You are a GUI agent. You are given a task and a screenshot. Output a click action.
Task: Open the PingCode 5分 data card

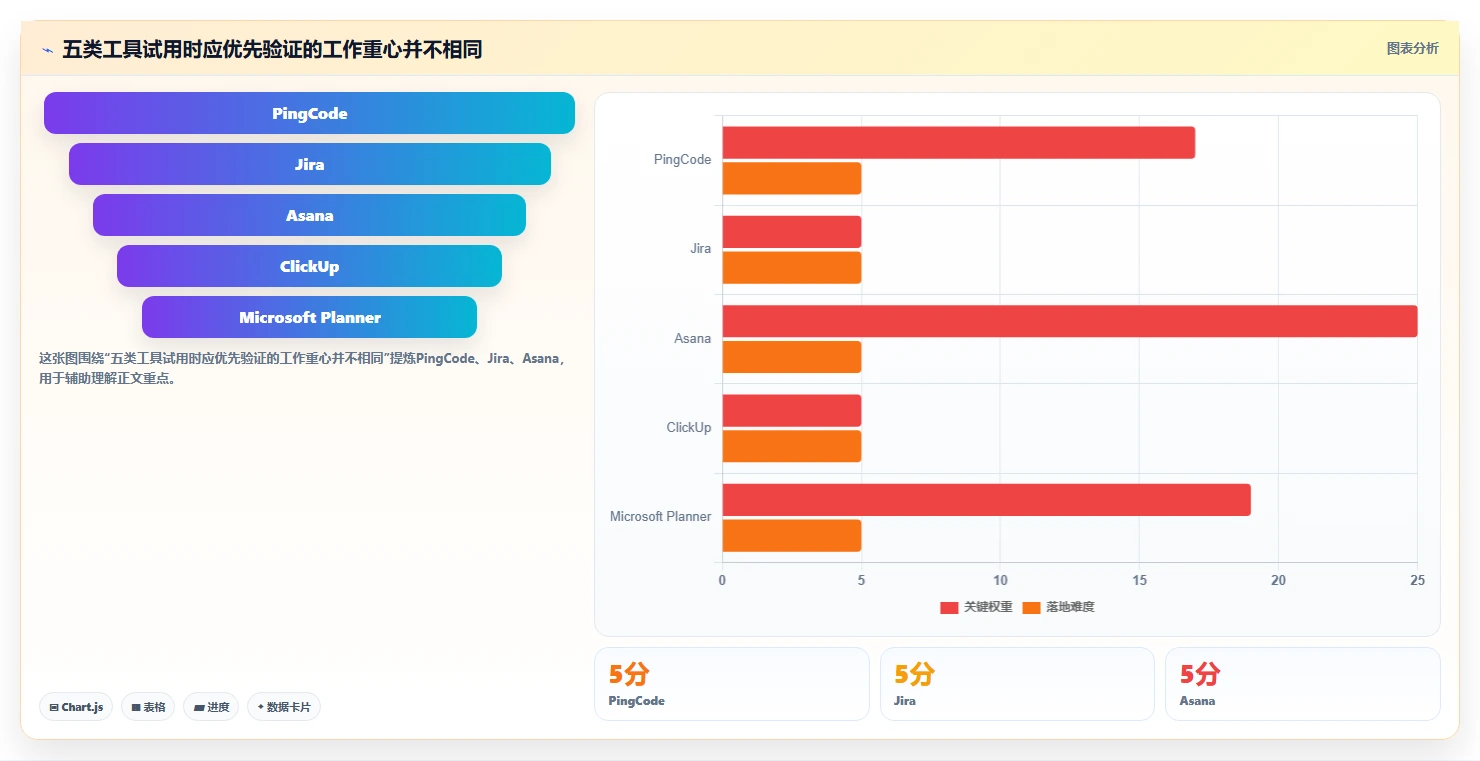pos(731,684)
